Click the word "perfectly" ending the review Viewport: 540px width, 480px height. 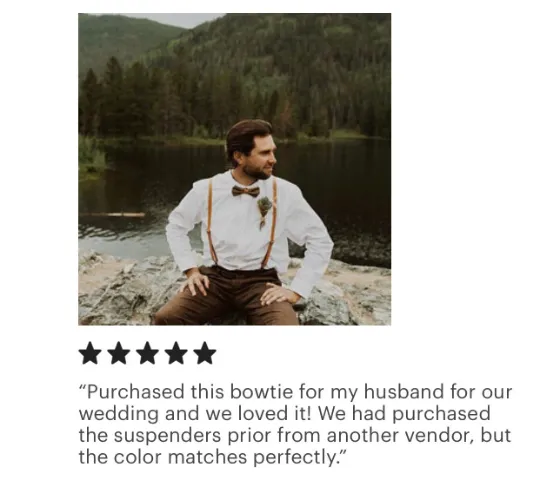pyautogui.click(x=294, y=458)
